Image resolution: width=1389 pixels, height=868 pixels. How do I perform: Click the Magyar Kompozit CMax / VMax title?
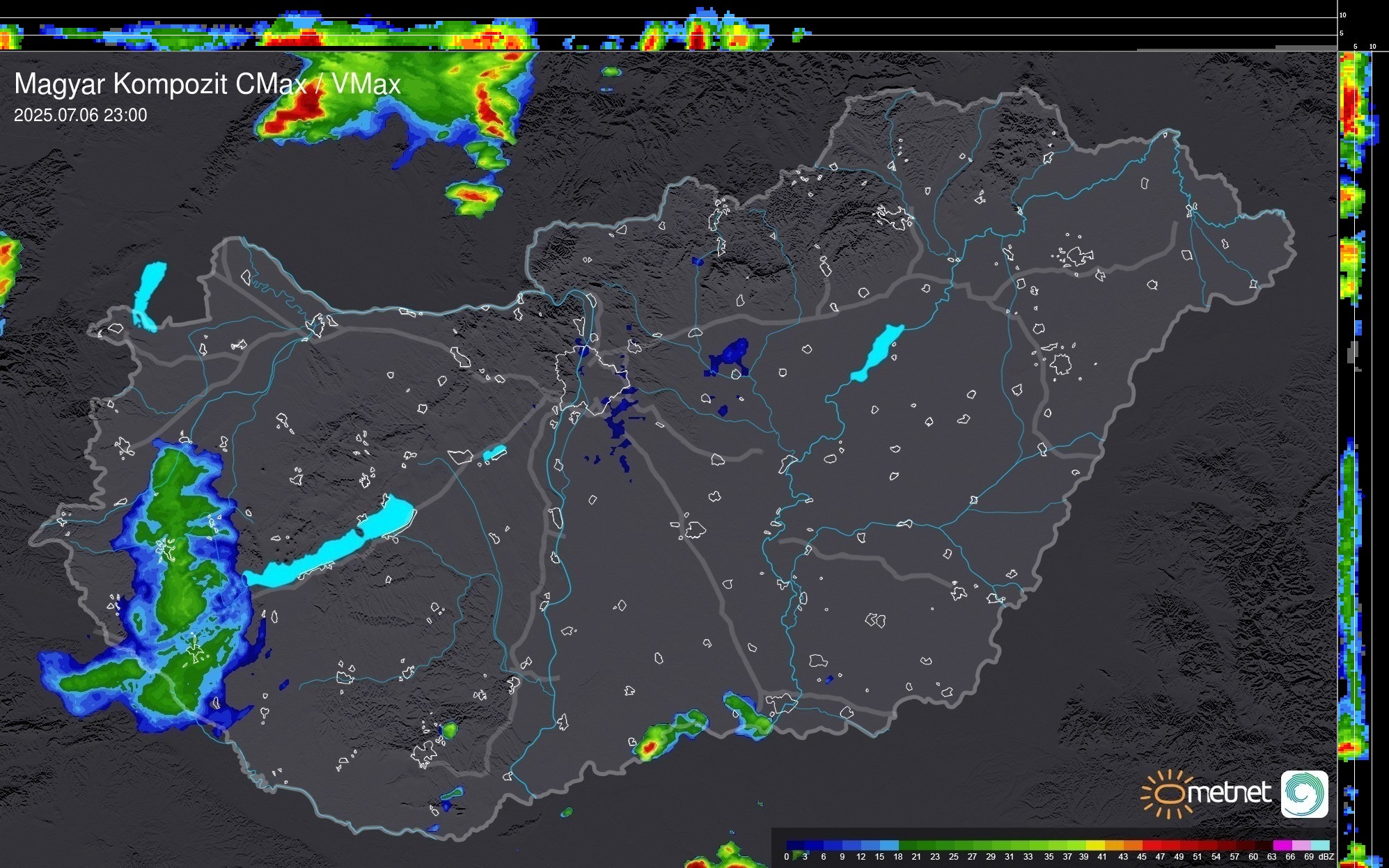pyautogui.click(x=207, y=84)
